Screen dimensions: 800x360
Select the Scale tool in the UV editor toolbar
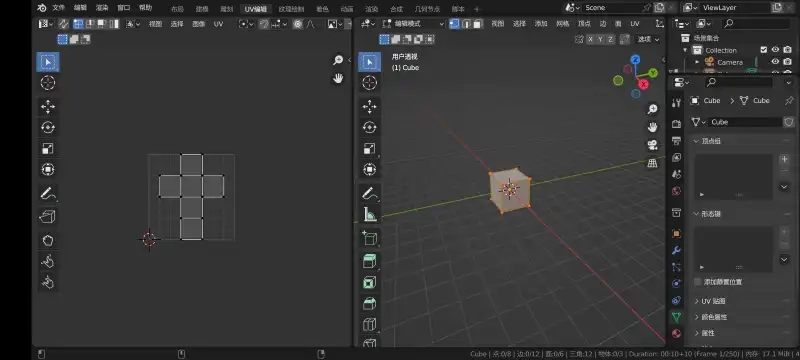point(47,148)
